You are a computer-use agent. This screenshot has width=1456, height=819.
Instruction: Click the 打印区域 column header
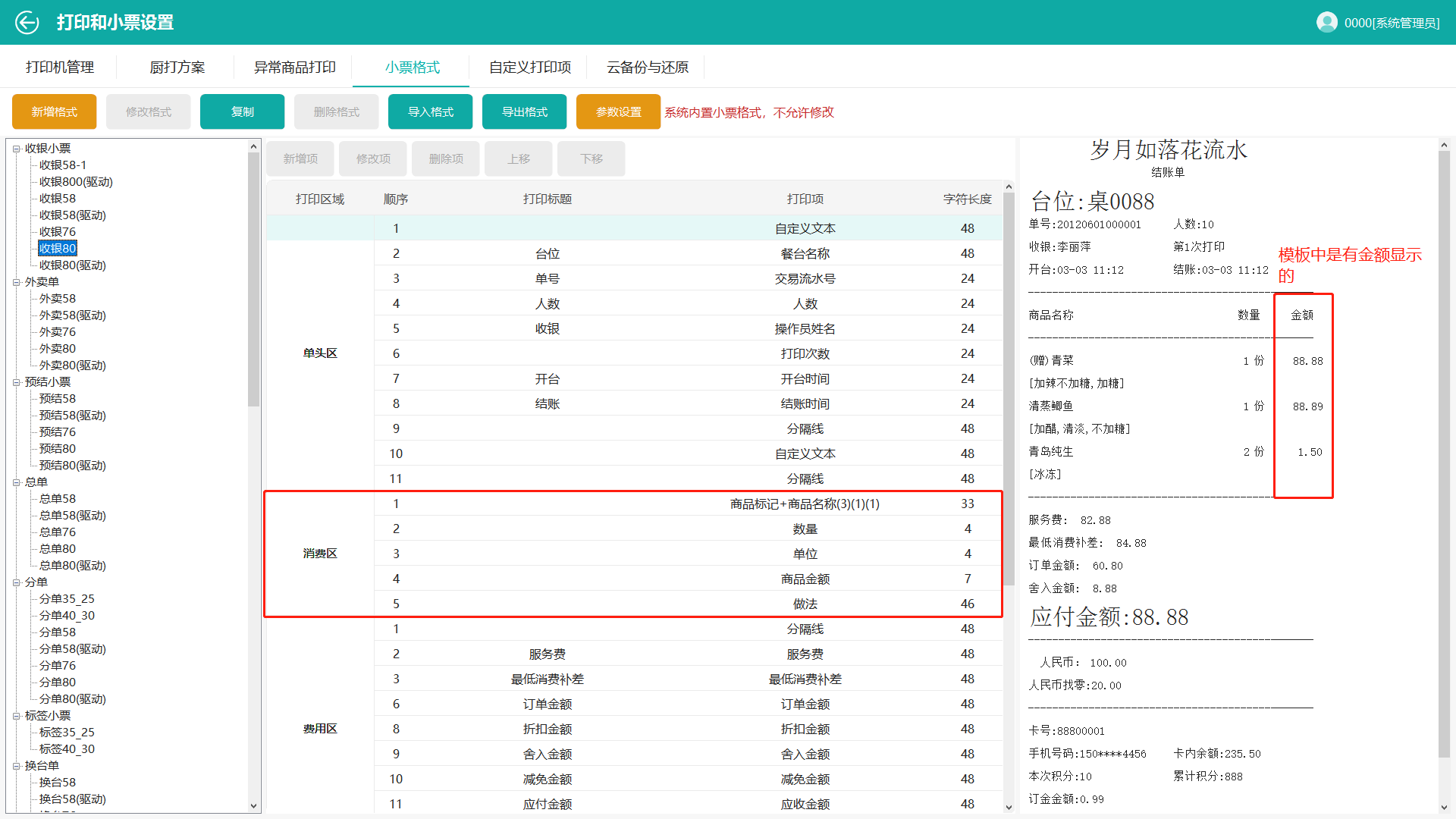click(319, 199)
